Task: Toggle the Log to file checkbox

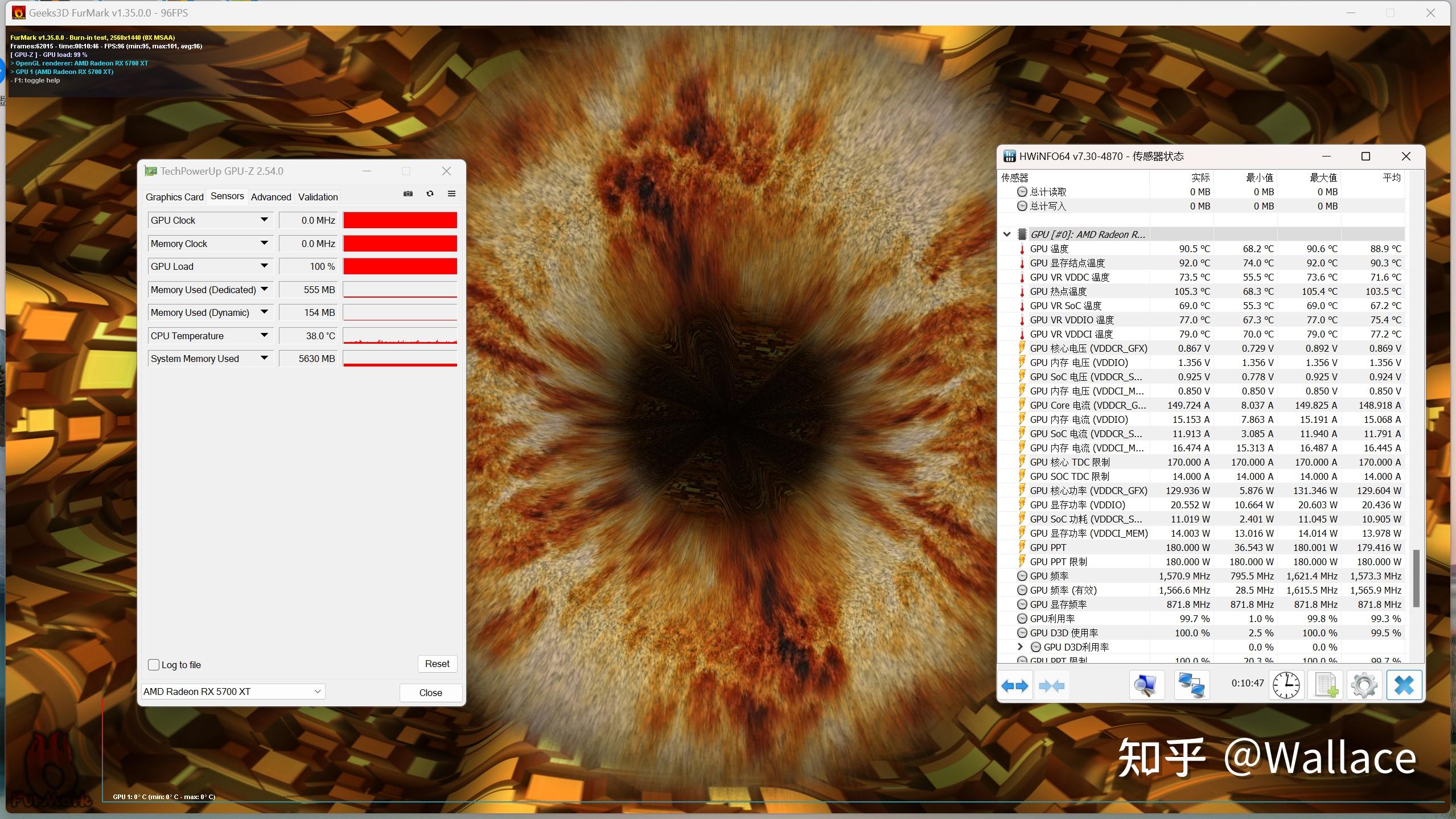Action: point(154,664)
